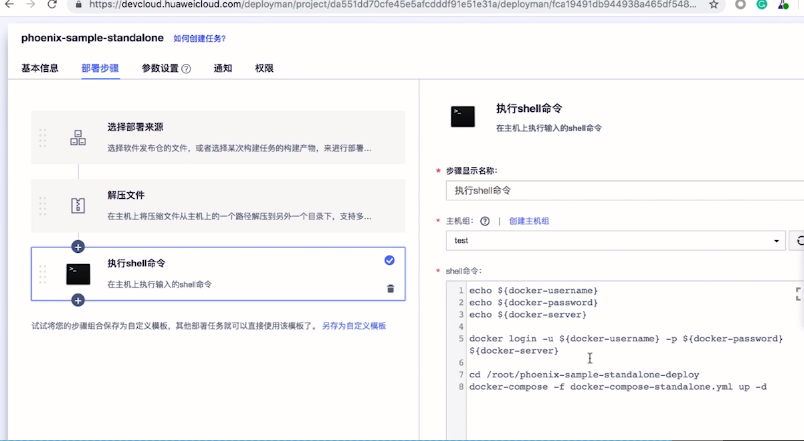Open the 创建主机组 link
The height and width of the screenshot is (441, 804).
click(529, 221)
